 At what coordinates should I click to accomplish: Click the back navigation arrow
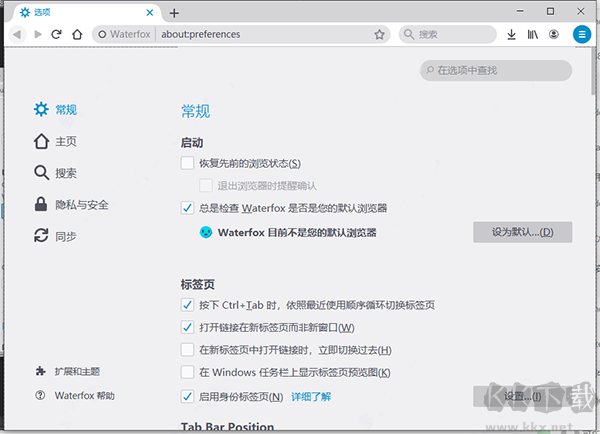tap(18, 34)
